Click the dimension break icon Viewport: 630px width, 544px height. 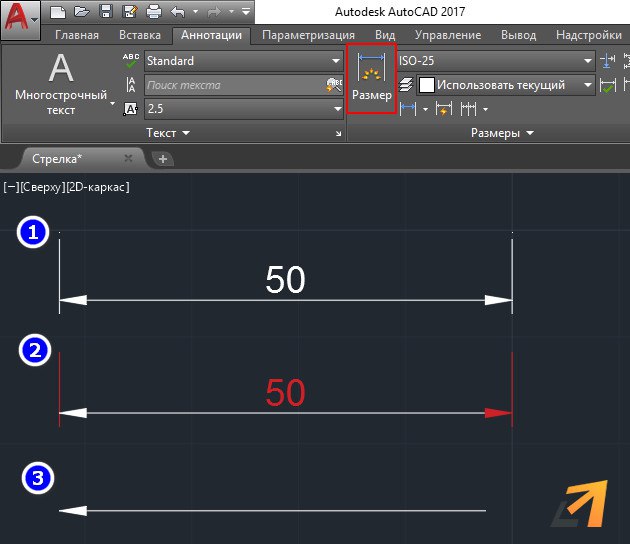click(x=608, y=61)
